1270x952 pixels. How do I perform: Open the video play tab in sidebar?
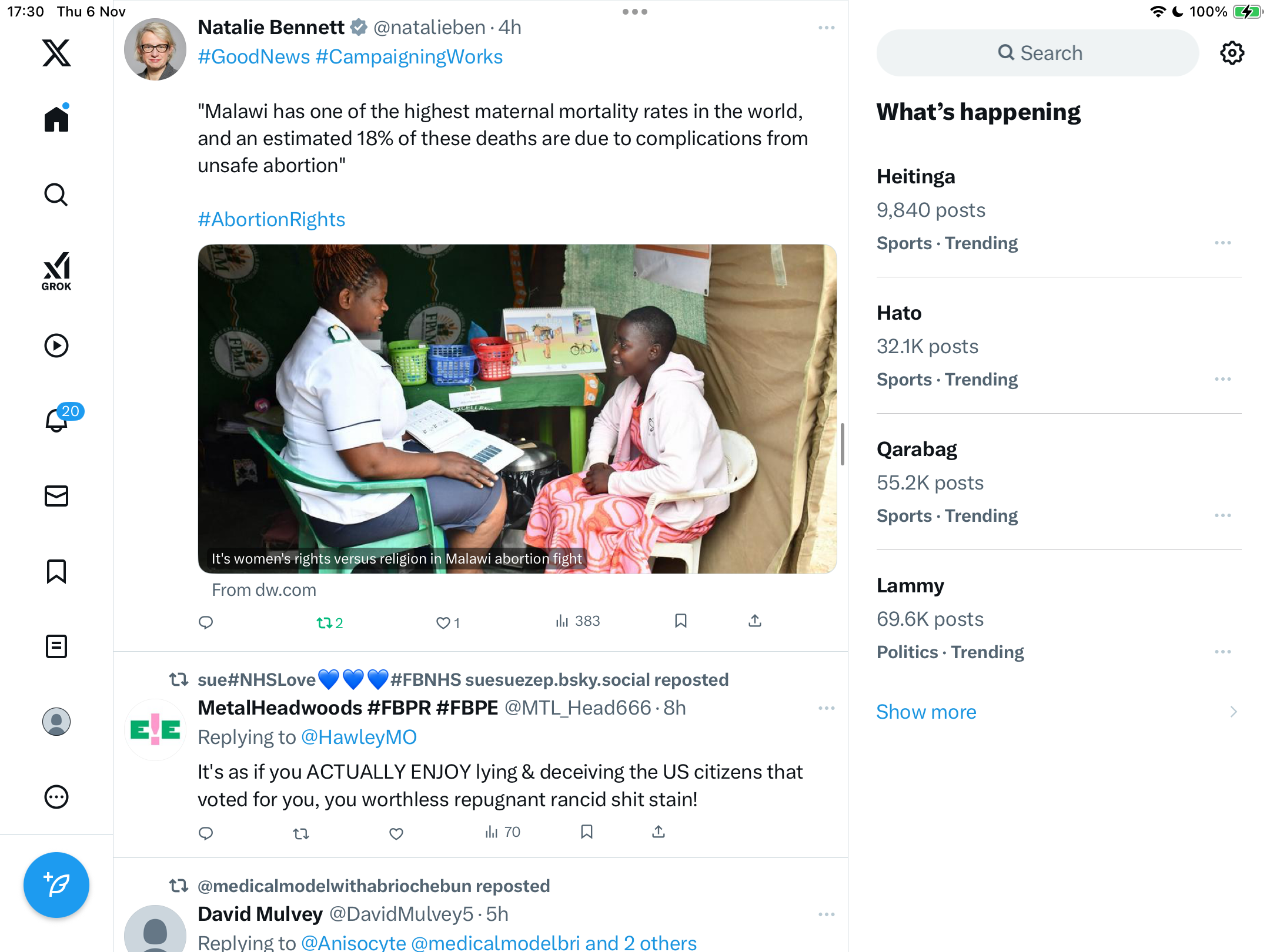(56, 346)
